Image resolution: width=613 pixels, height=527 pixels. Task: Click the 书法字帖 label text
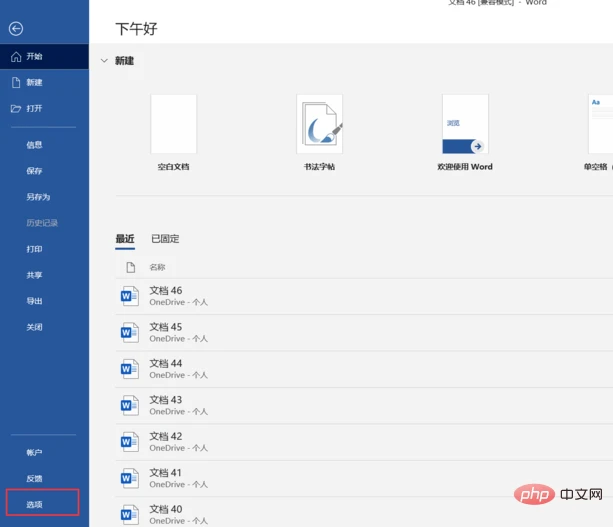pyautogui.click(x=319, y=167)
